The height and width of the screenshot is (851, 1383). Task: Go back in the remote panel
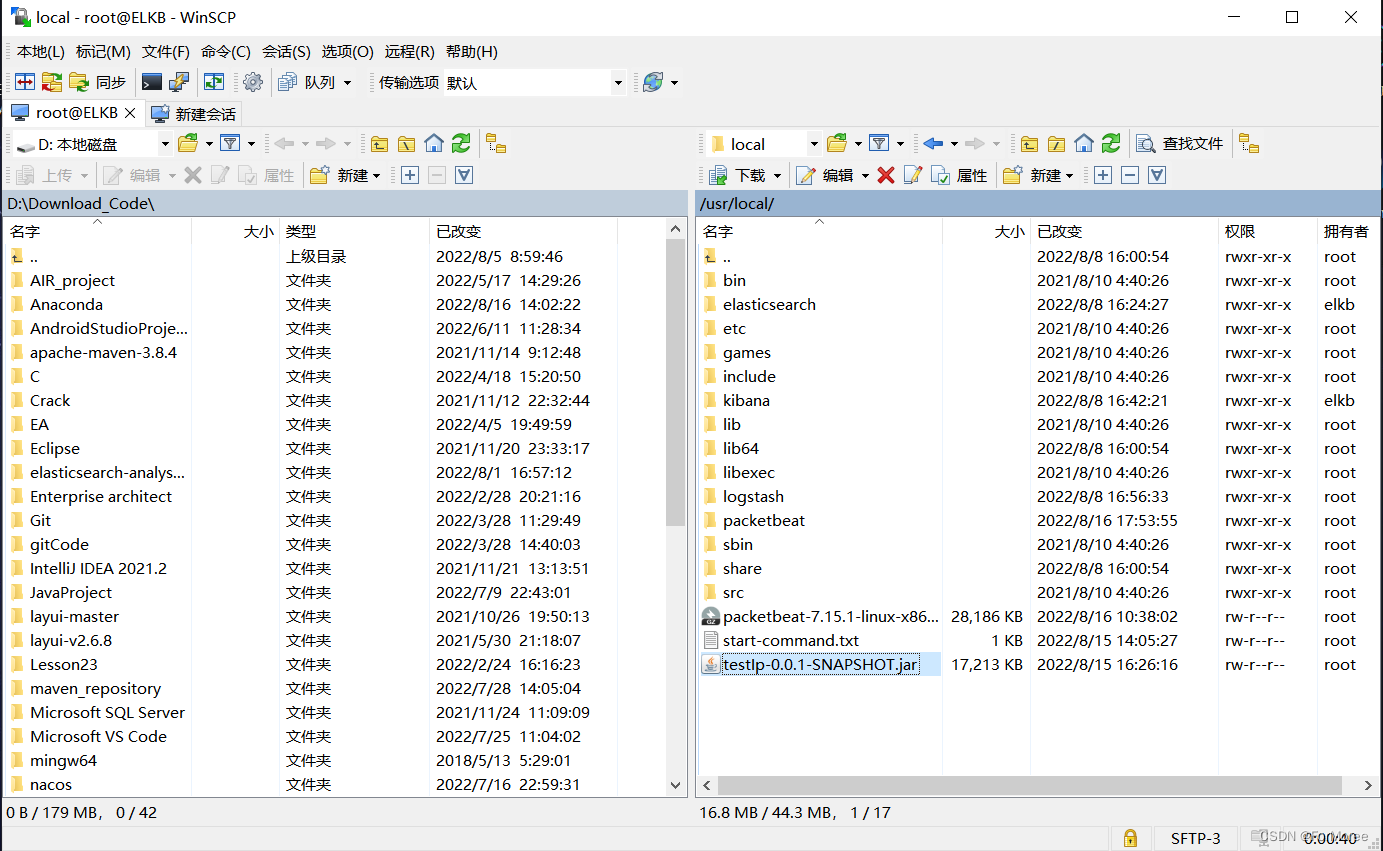pyautogui.click(x=934, y=143)
